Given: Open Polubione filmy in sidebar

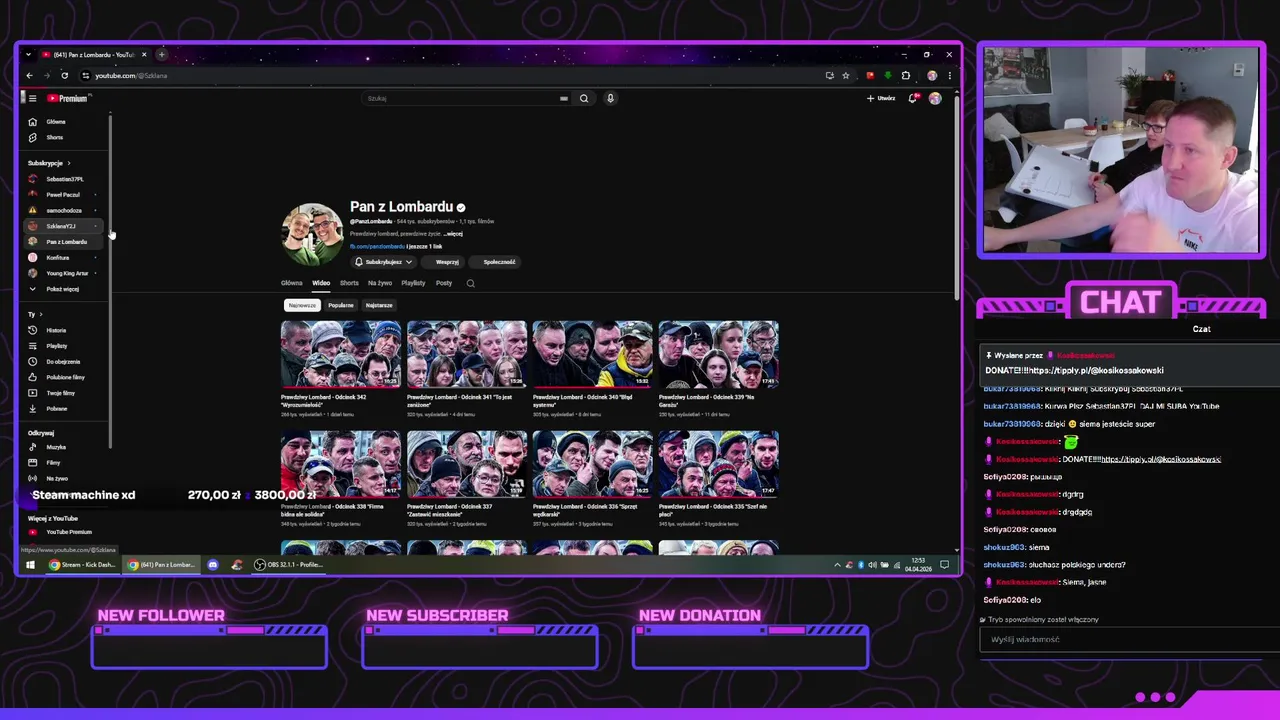Looking at the screenshot, I should (65, 377).
